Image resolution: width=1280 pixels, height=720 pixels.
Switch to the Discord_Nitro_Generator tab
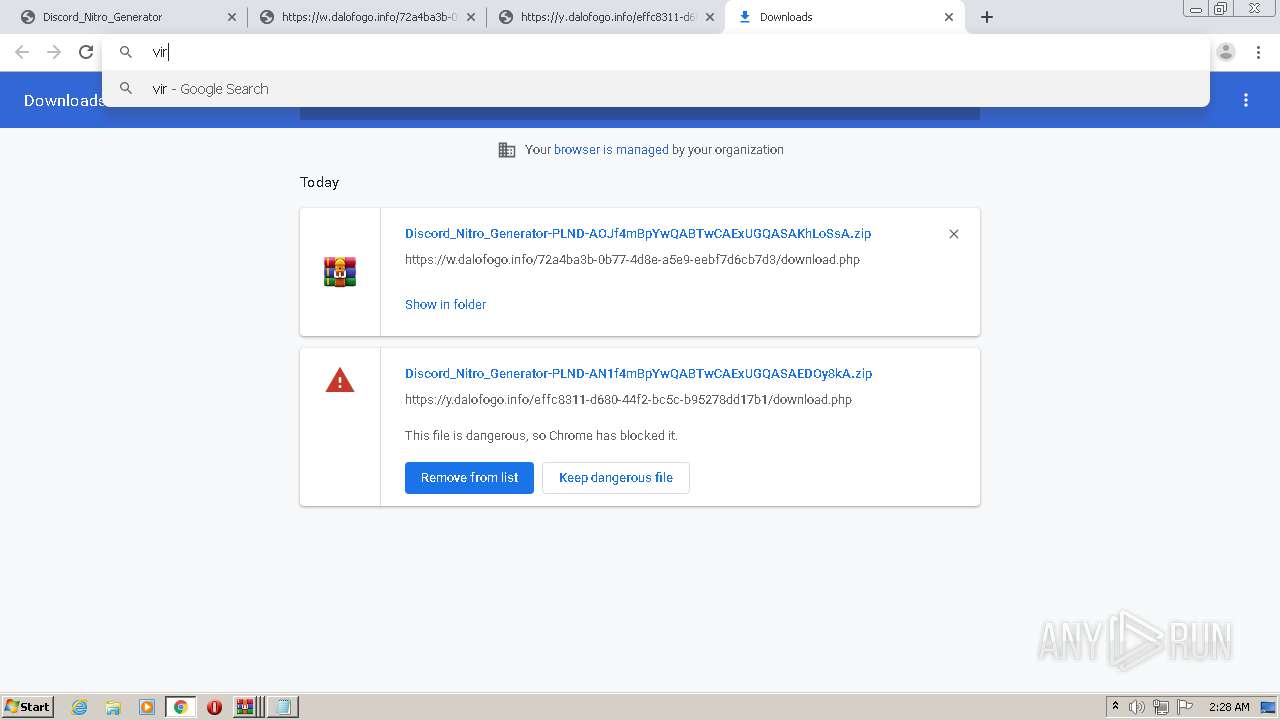point(123,17)
